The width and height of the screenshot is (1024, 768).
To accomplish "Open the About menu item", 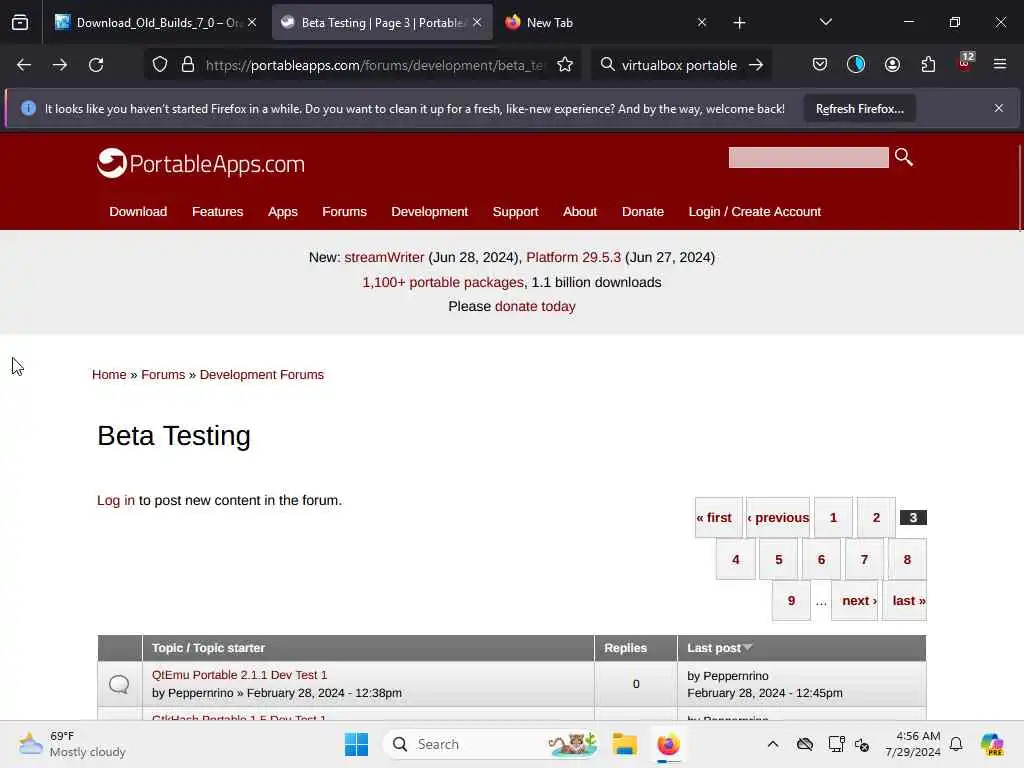I will [x=580, y=212].
